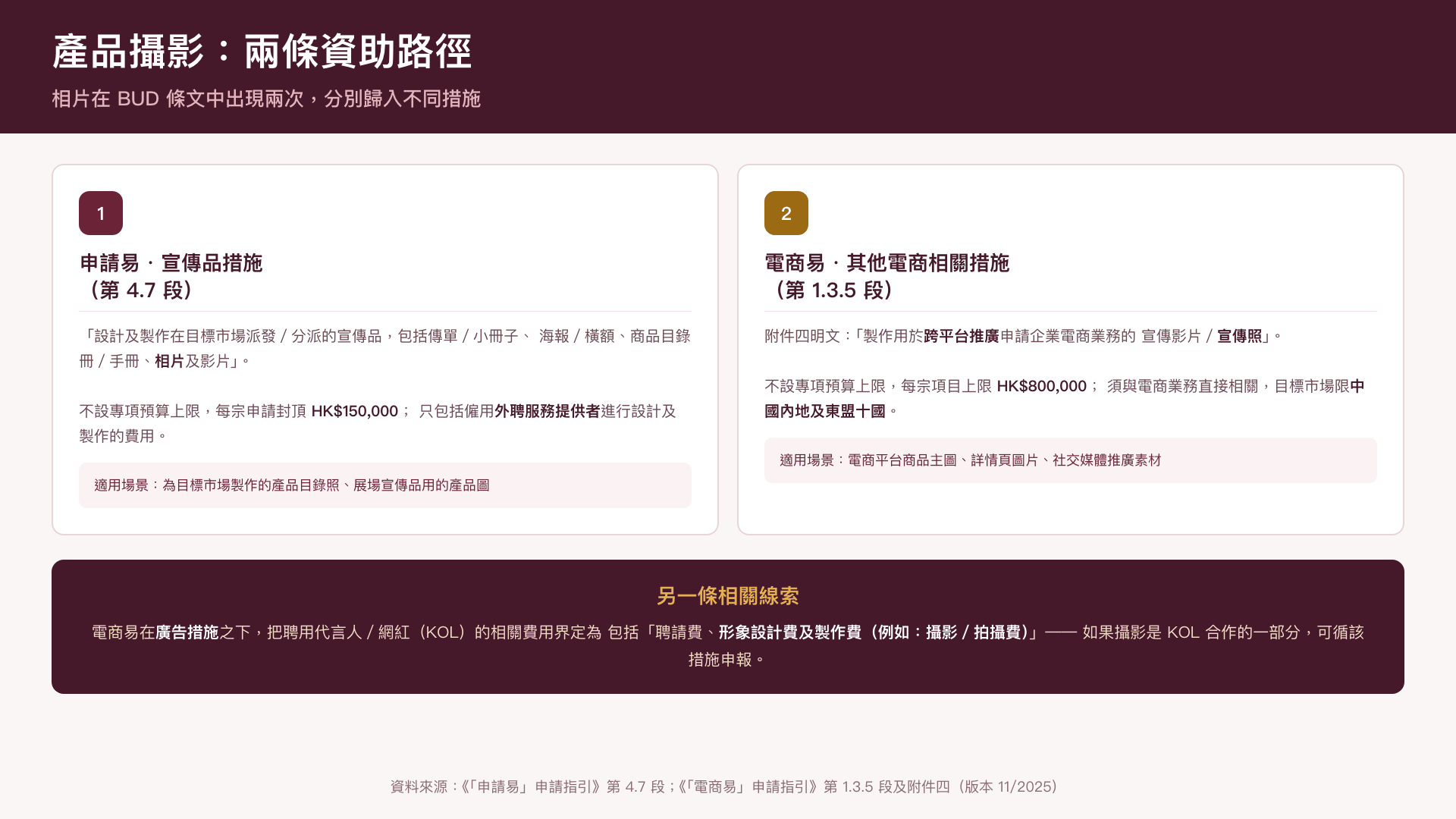Click the HK$150,000 cap amount
The width and height of the screenshot is (1456, 819).
pos(355,411)
